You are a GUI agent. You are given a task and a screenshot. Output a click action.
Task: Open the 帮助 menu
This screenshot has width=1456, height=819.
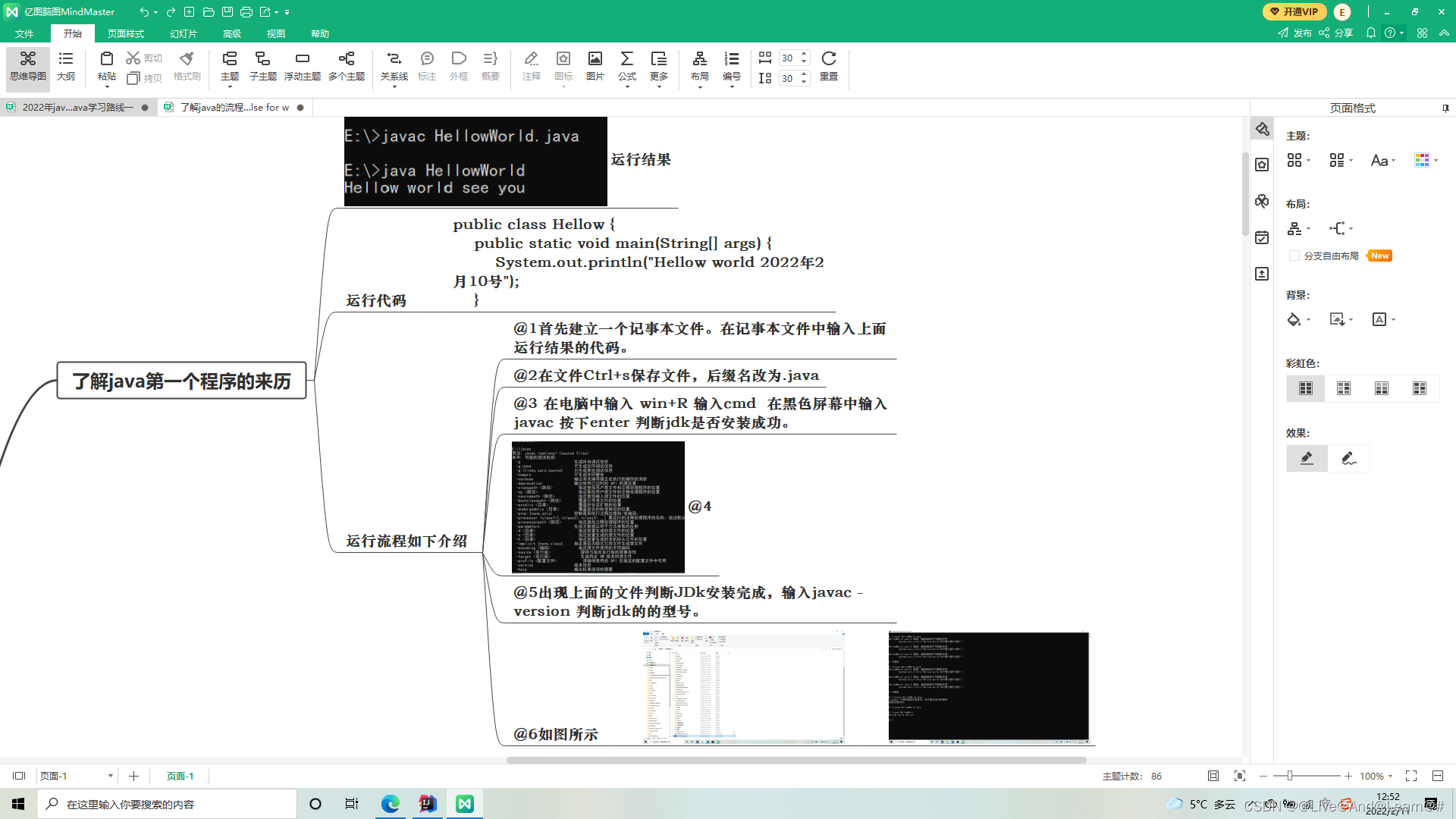(x=319, y=33)
